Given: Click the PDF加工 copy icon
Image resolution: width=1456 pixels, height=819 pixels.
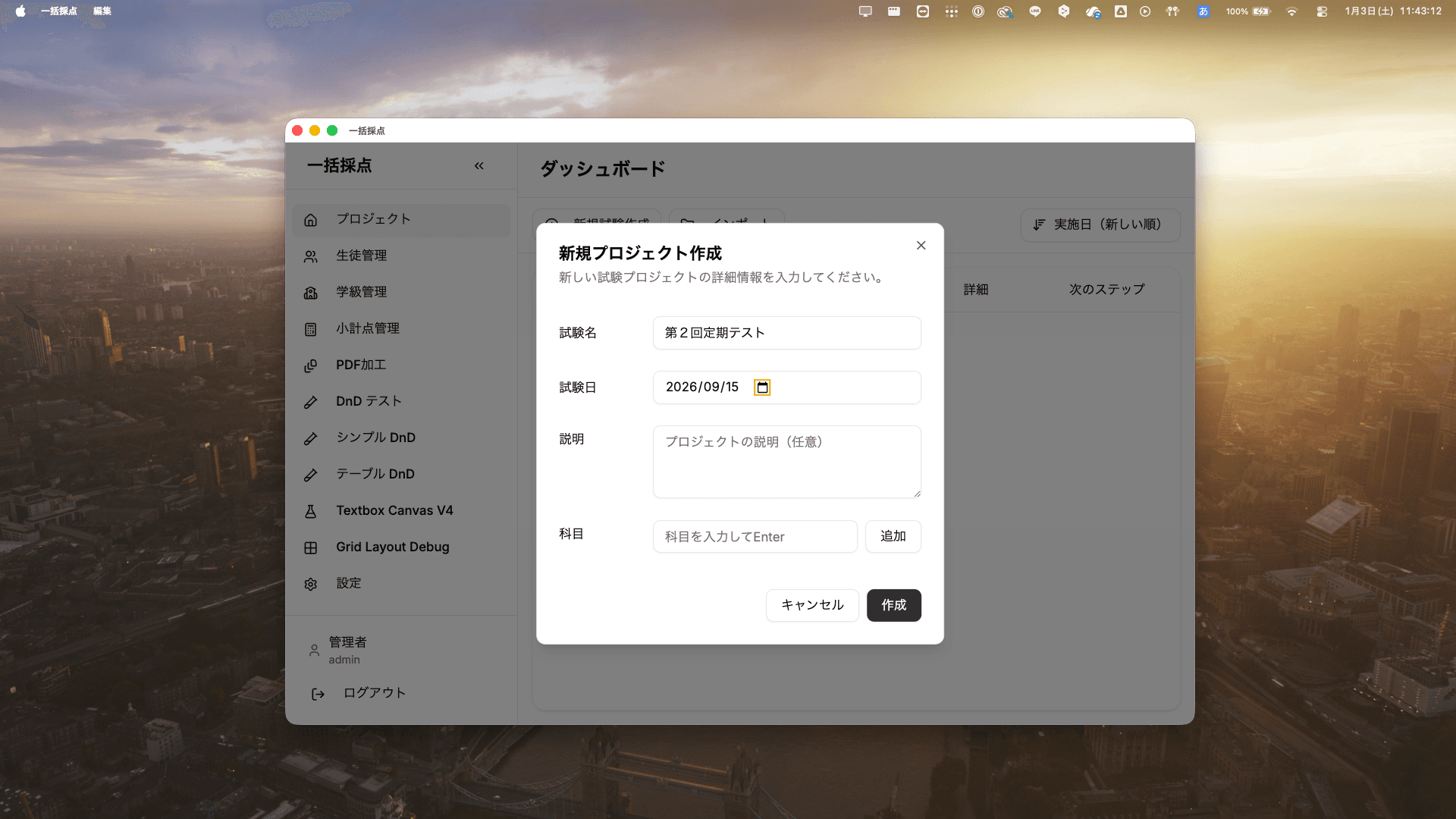Looking at the screenshot, I should tap(311, 366).
